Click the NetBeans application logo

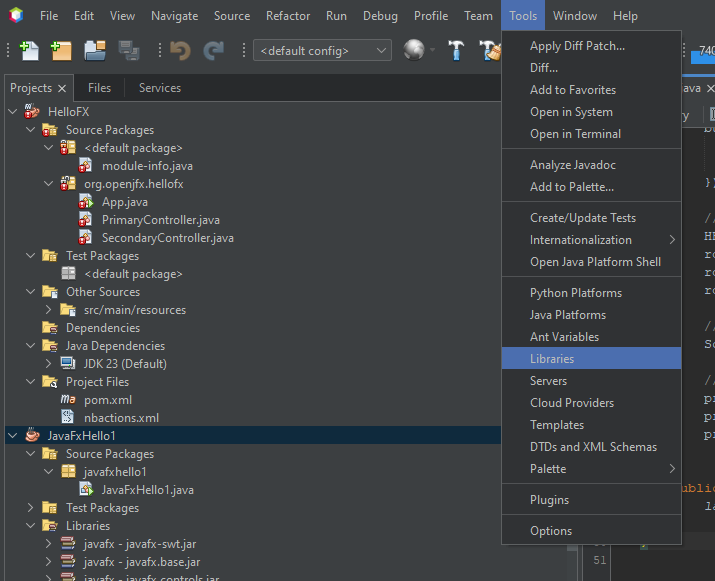[16, 16]
